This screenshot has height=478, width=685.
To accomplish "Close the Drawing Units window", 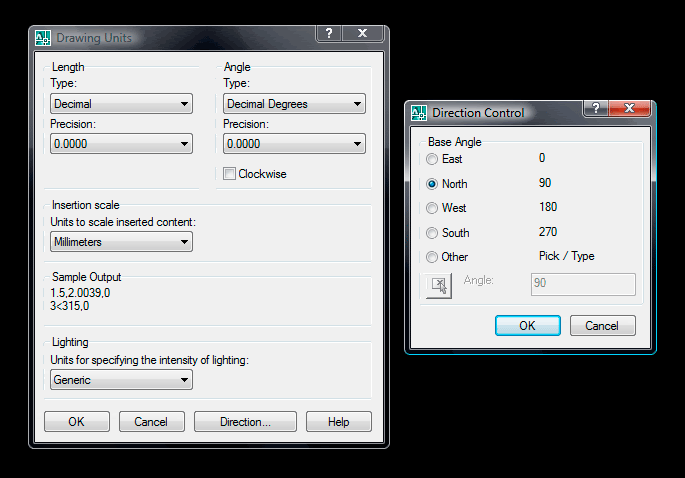I will coord(362,33).
